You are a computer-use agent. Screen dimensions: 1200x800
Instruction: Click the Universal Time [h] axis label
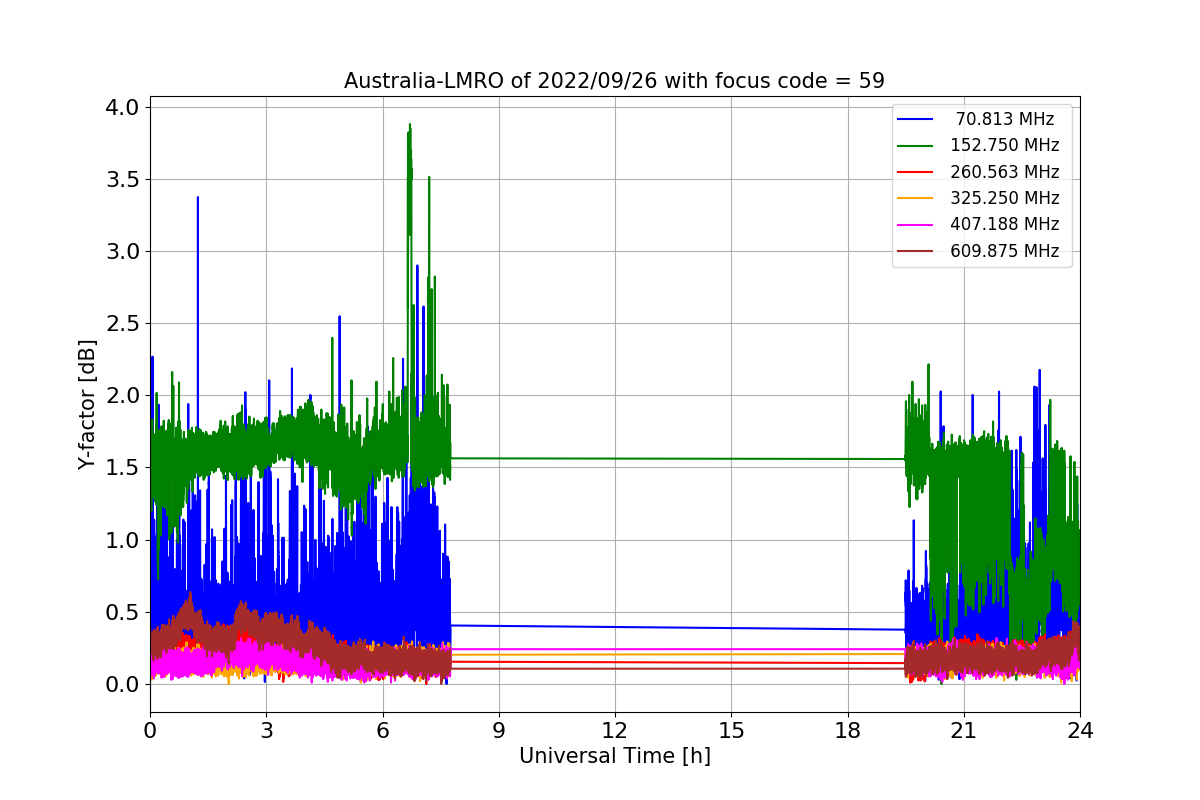615,757
